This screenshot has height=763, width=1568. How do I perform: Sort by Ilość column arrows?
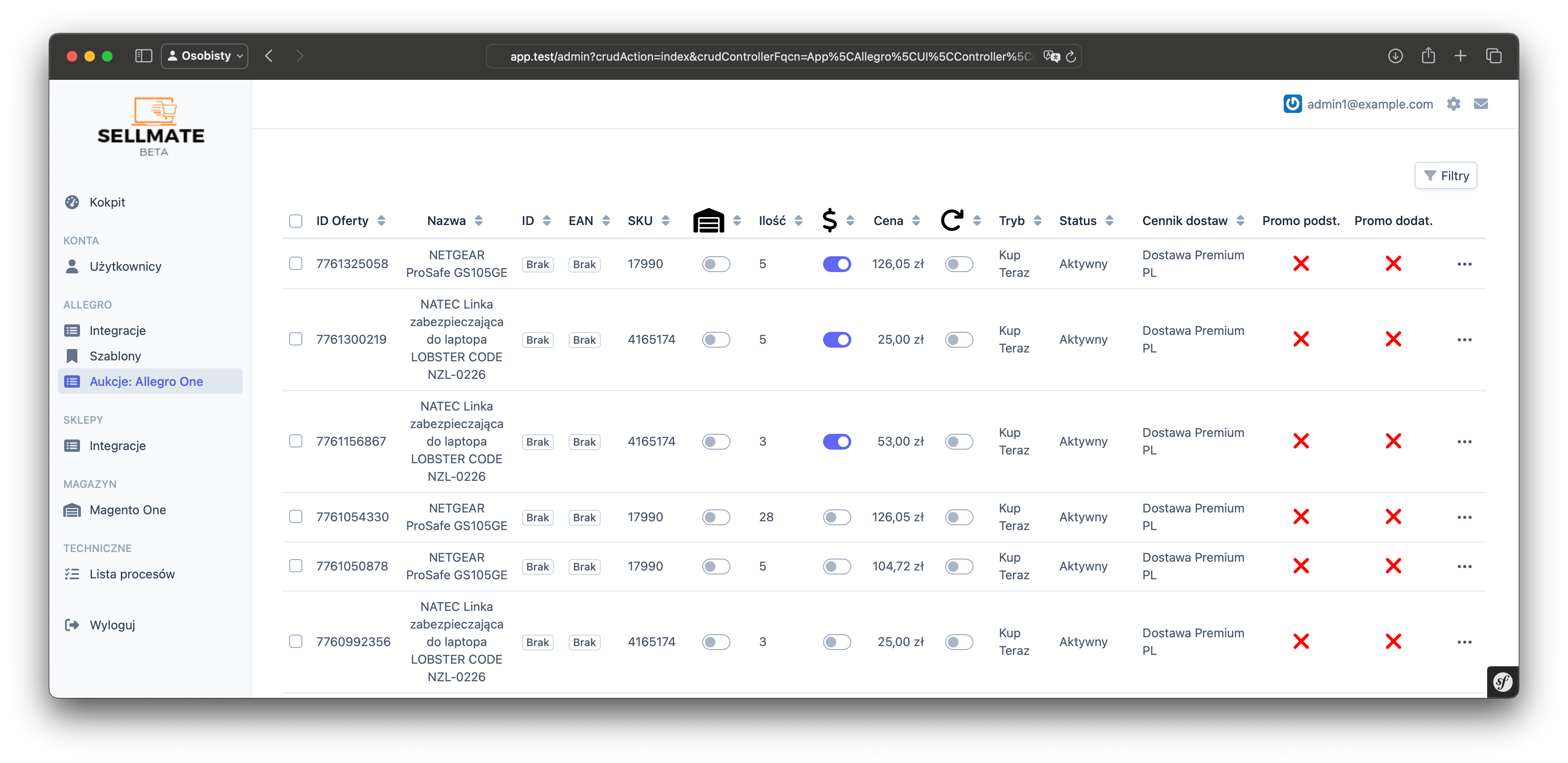(799, 221)
